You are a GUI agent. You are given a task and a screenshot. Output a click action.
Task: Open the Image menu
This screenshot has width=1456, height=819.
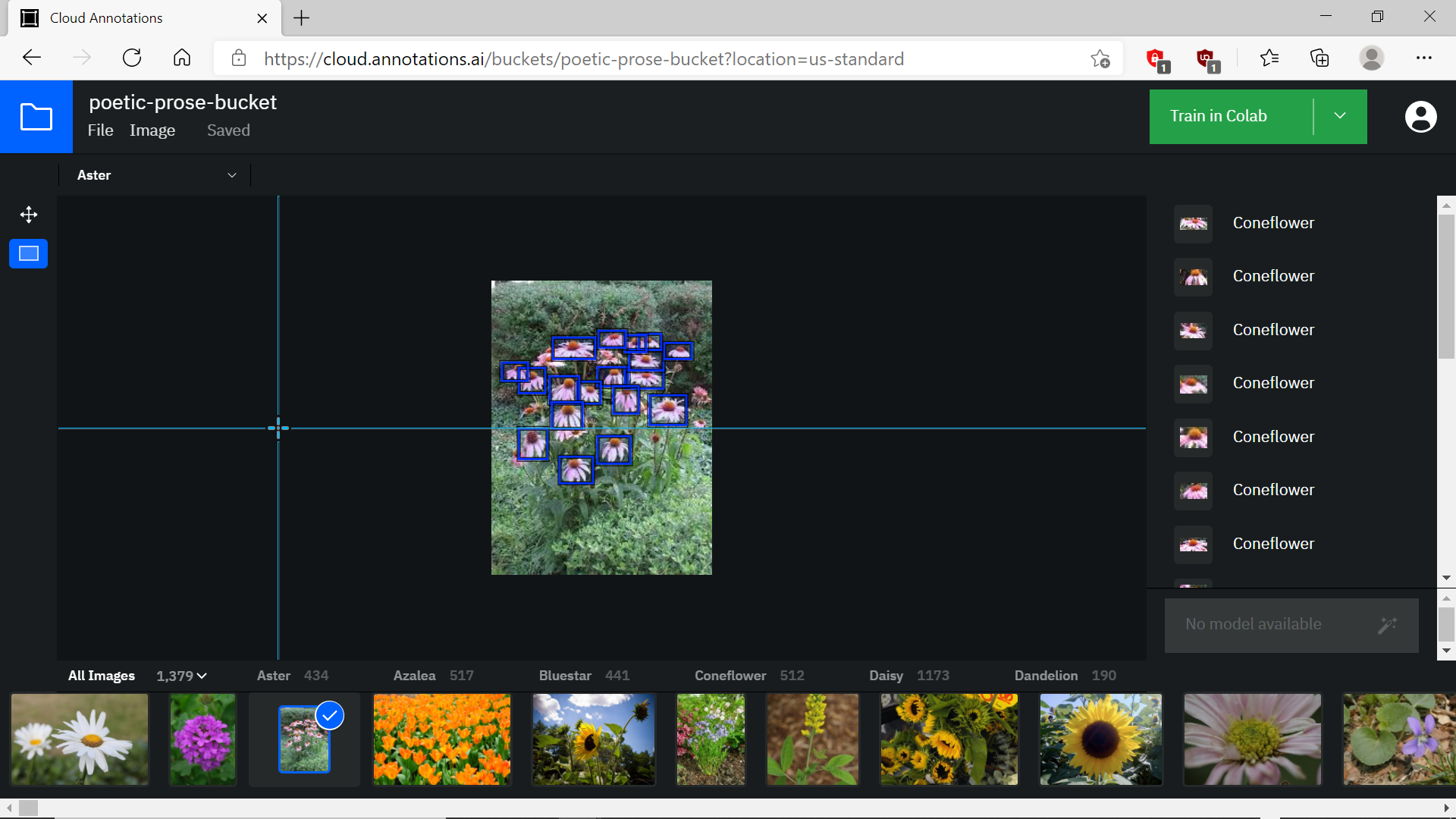[152, 130]
